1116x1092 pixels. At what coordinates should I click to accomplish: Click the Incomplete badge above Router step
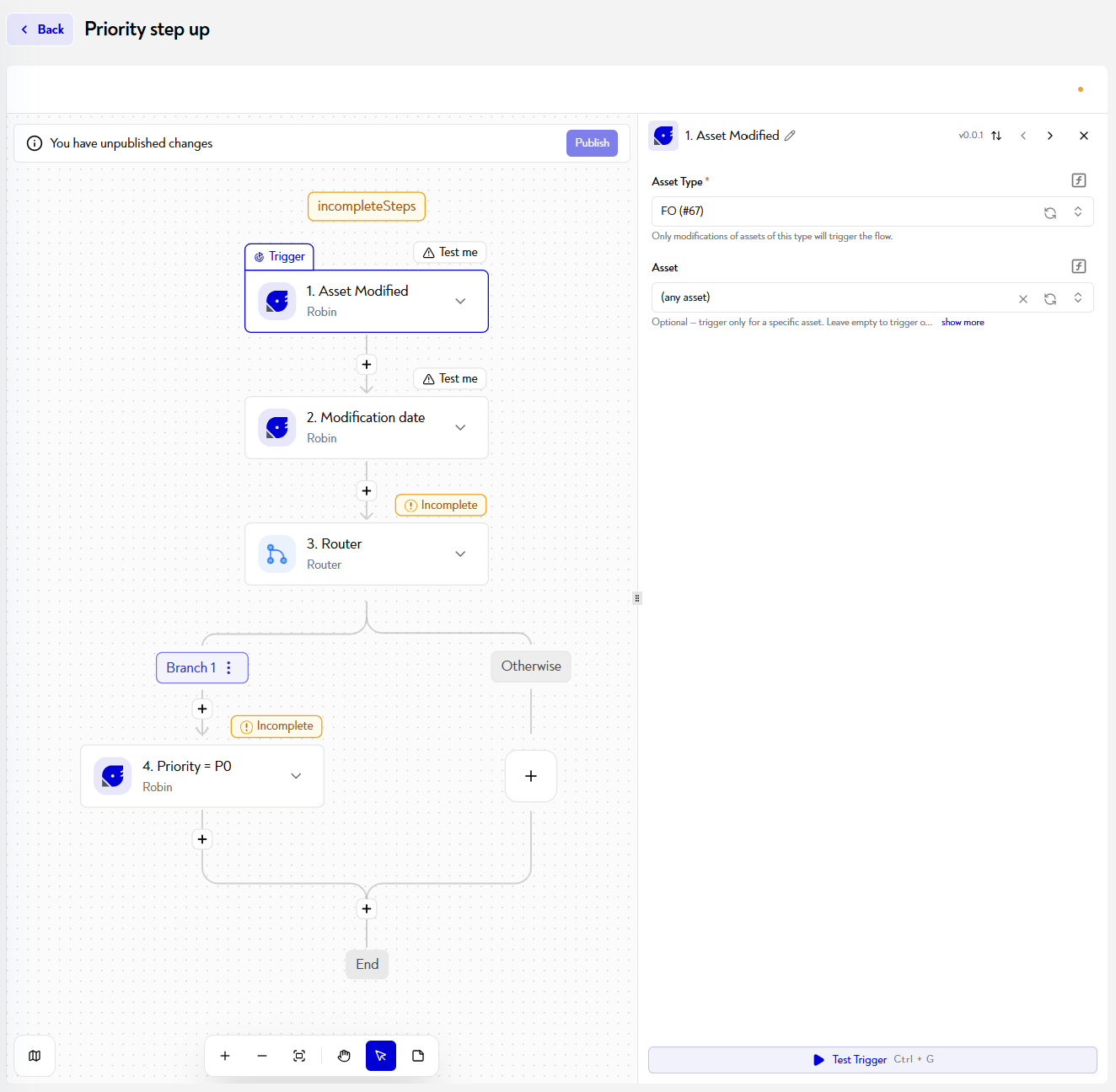441,505
